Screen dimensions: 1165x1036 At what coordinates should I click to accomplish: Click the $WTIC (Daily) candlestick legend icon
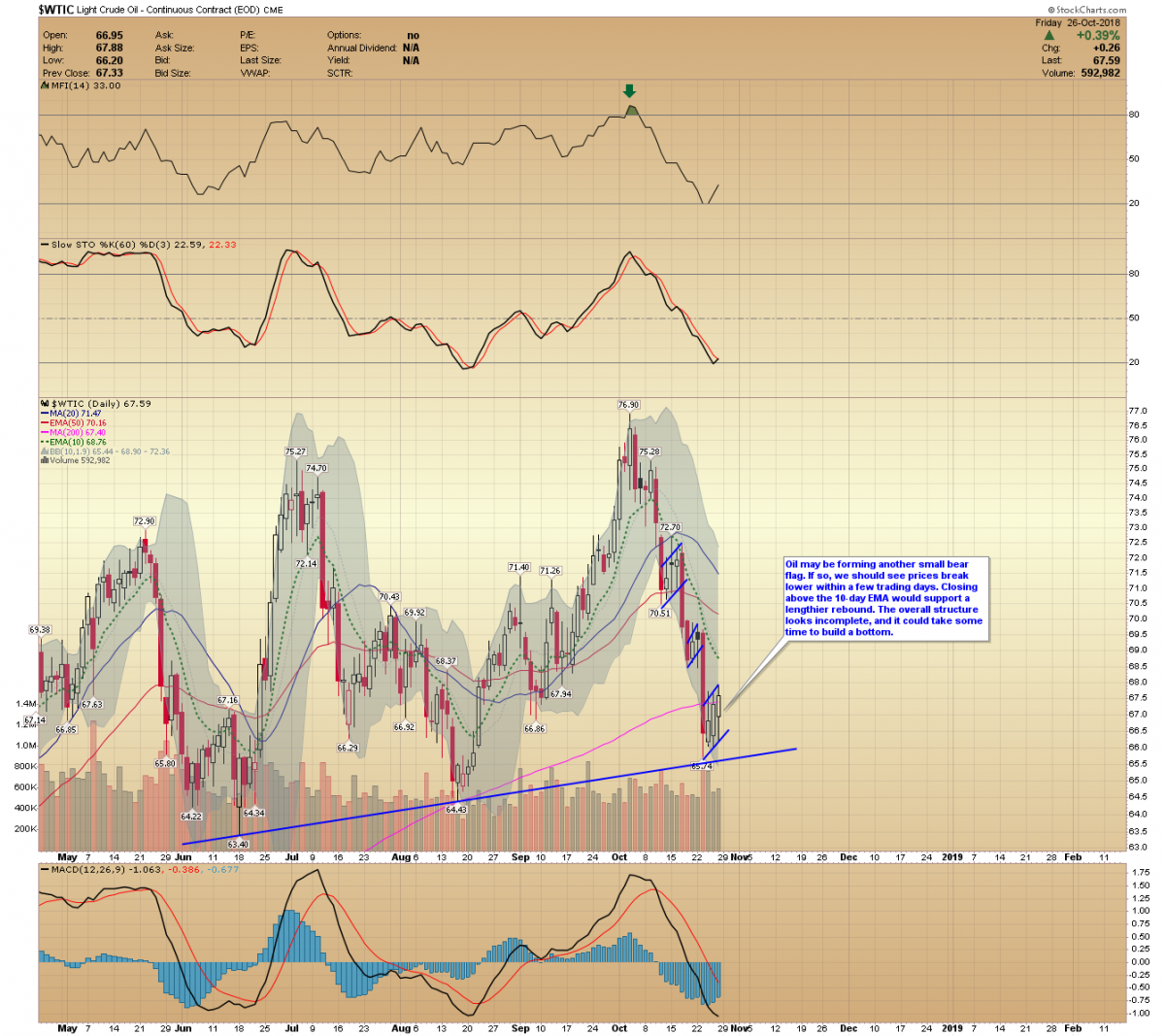[x=44, y=404]
